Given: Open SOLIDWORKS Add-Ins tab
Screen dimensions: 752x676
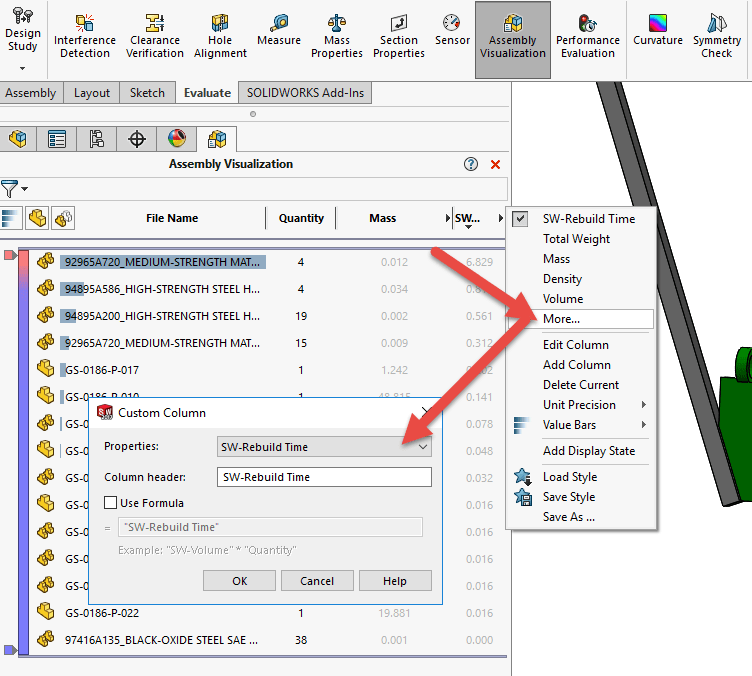Looking at the screenshot, I should [305, 93].
